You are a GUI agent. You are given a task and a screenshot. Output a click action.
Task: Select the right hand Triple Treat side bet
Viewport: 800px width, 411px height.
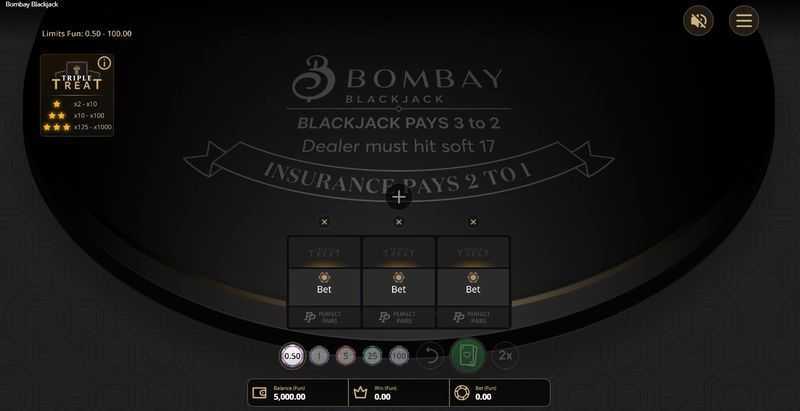[473, 252]
